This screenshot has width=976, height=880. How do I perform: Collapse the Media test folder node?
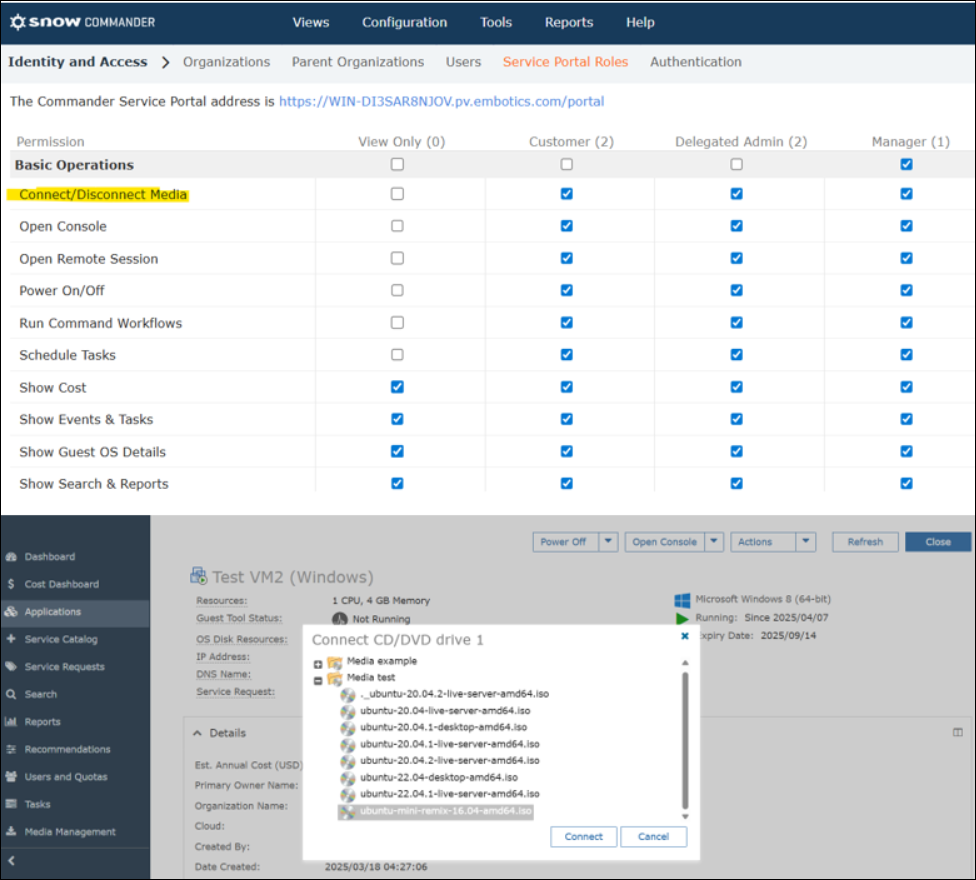(318, 681)
